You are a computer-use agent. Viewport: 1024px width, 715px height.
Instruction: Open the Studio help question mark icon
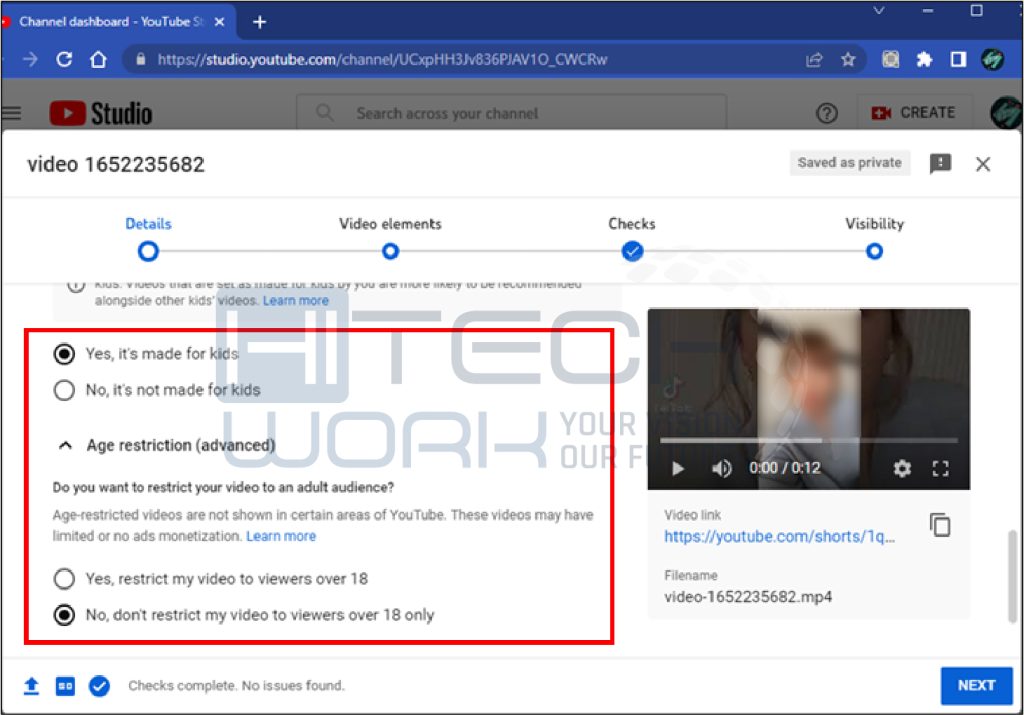click(827, 114)
